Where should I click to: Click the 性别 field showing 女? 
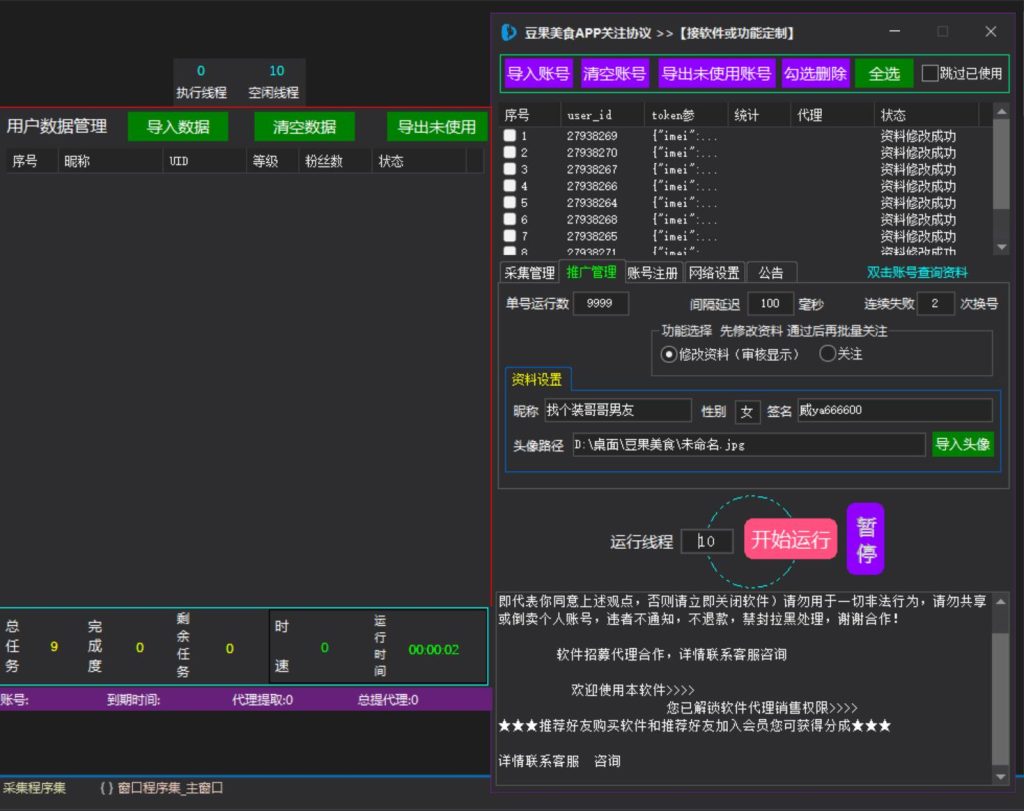pos(747,411)
